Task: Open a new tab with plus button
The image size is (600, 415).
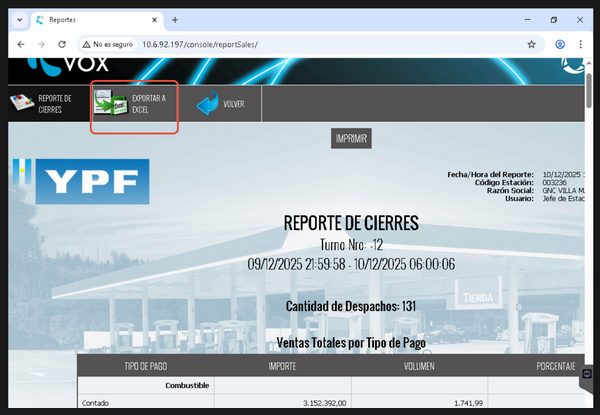Action: [x=175, y=20]
